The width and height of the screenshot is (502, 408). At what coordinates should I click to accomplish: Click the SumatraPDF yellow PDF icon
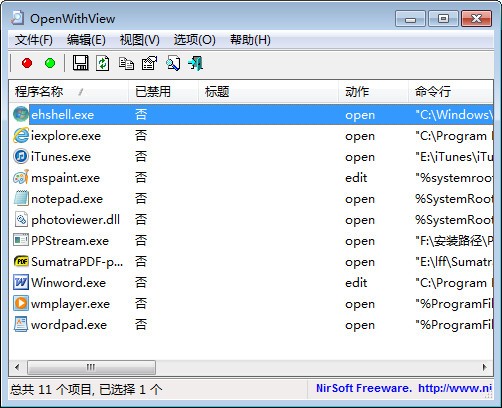(21, 261)
